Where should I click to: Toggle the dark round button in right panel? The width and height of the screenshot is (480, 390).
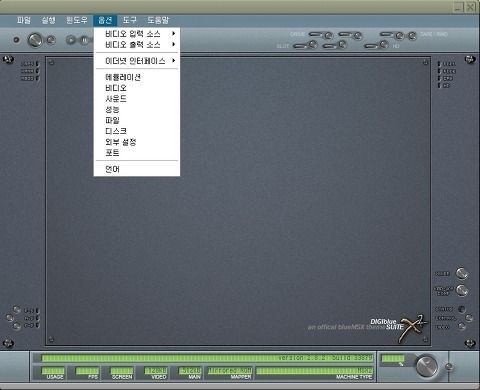462,309
